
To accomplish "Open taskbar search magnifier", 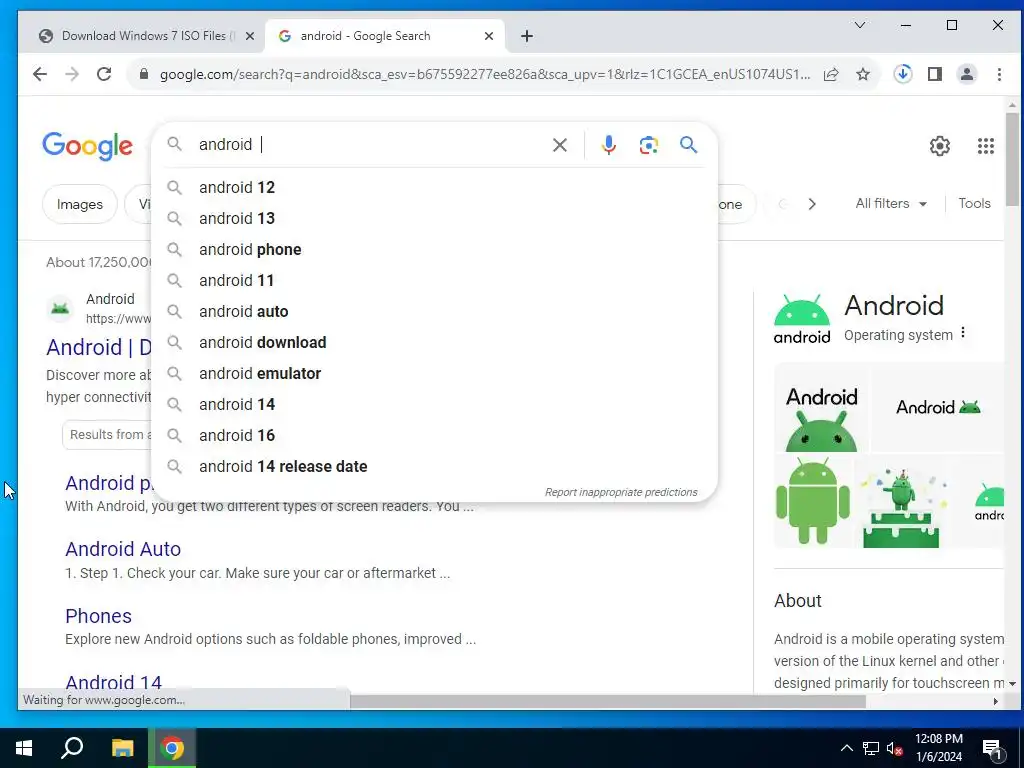I will pyautogui.click(x=72, y=748).
